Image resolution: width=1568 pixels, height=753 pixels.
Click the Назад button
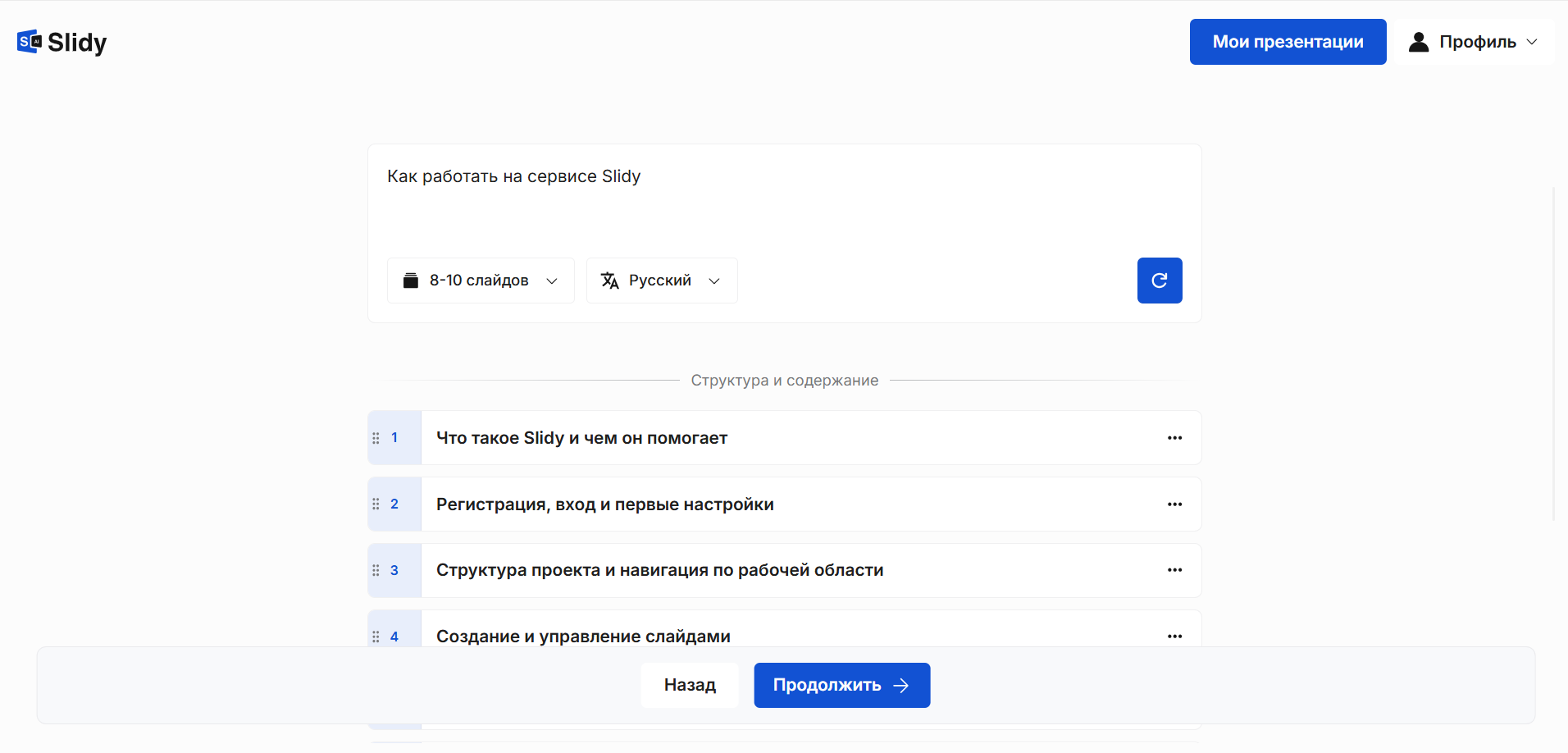(690, 685)
